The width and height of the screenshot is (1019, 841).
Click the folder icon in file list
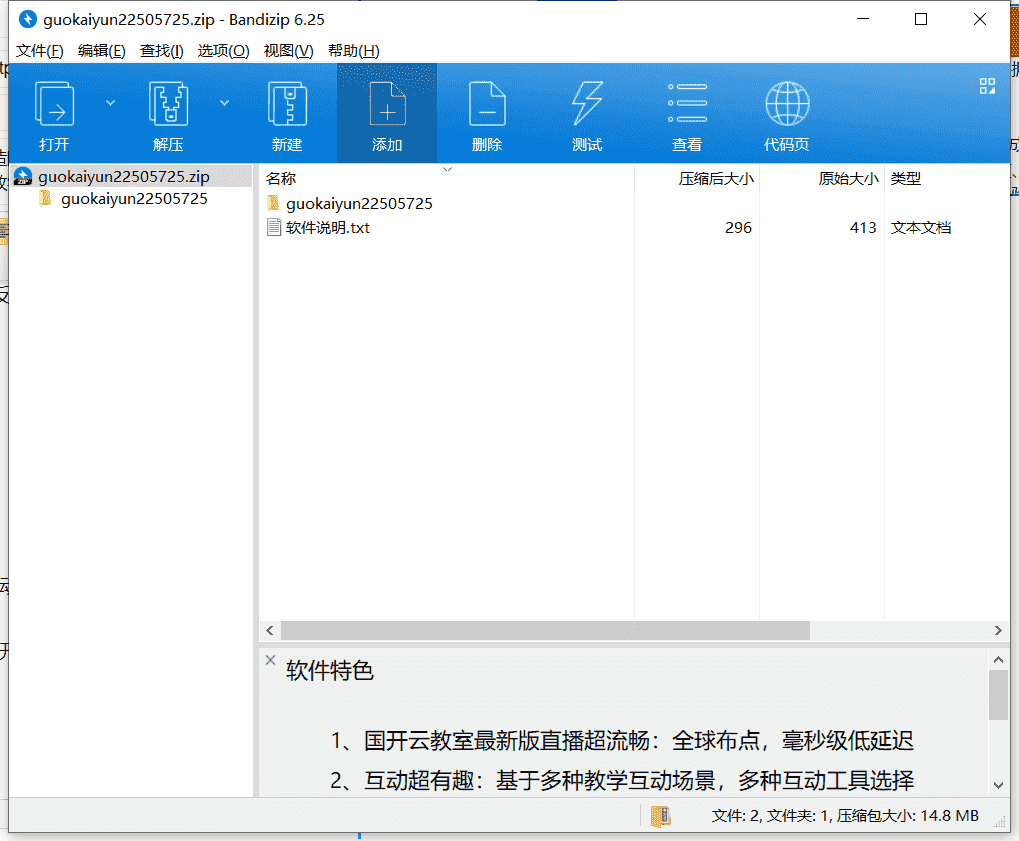[274, 203]
